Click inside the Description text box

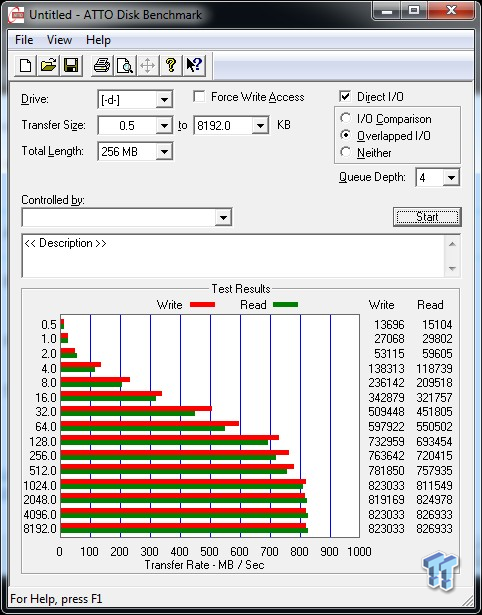233,256
